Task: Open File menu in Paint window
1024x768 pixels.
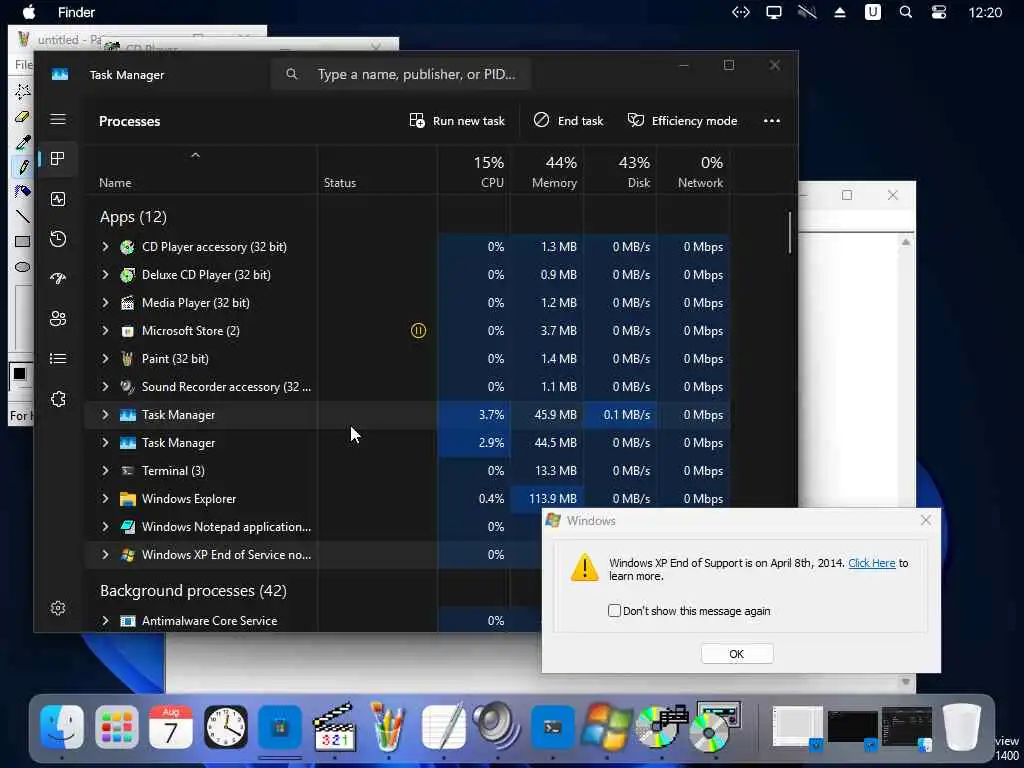Action: [23, 64]
